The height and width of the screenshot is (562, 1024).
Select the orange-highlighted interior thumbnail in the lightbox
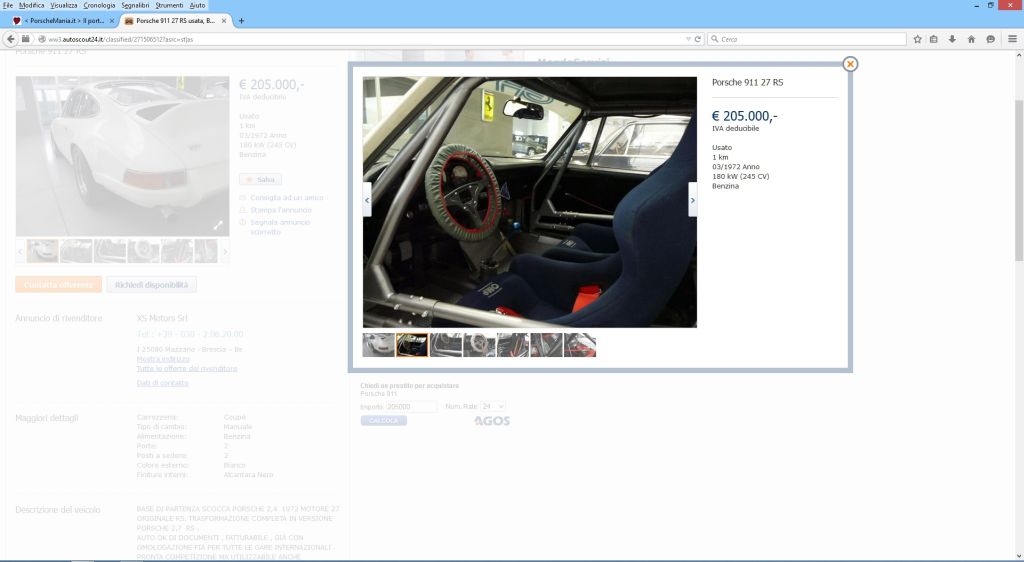(412, 345)
